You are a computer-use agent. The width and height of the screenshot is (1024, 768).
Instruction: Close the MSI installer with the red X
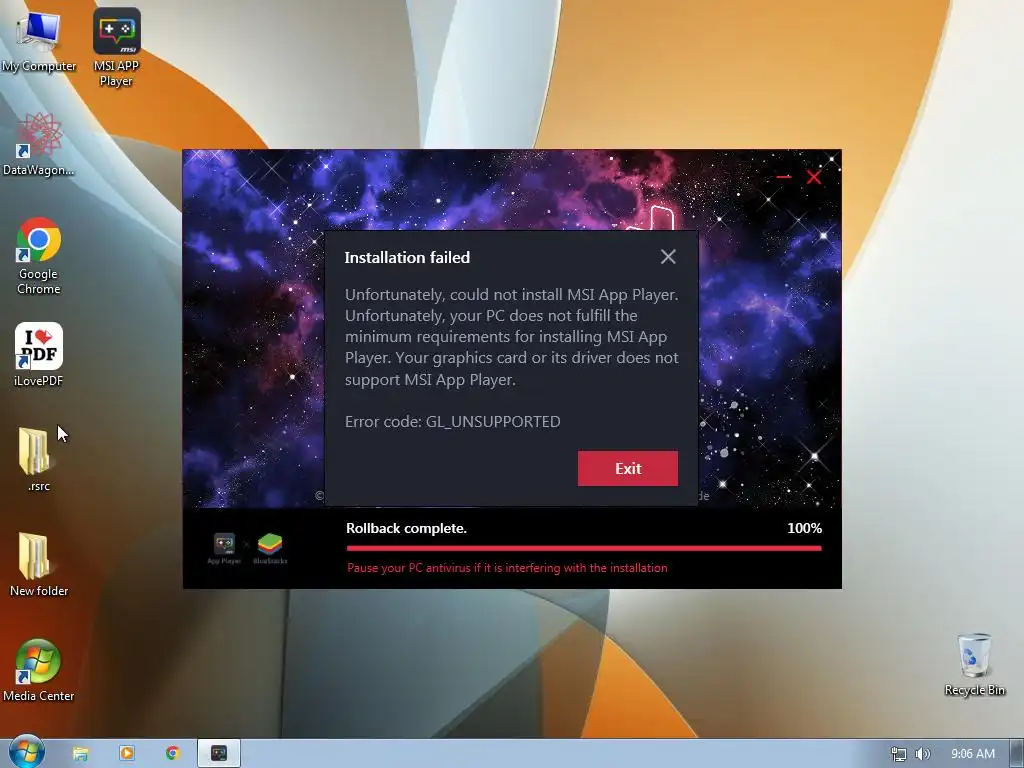coord(814,177)
